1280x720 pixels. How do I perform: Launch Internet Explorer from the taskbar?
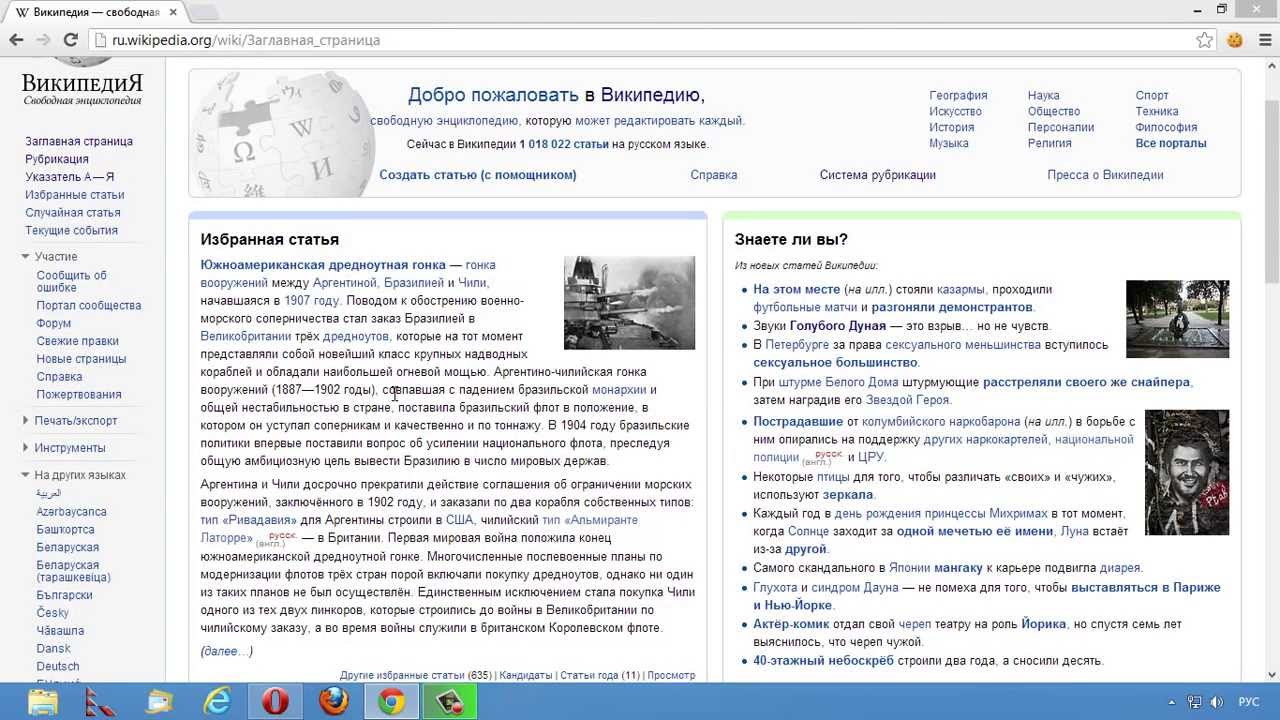click(217, 701)
